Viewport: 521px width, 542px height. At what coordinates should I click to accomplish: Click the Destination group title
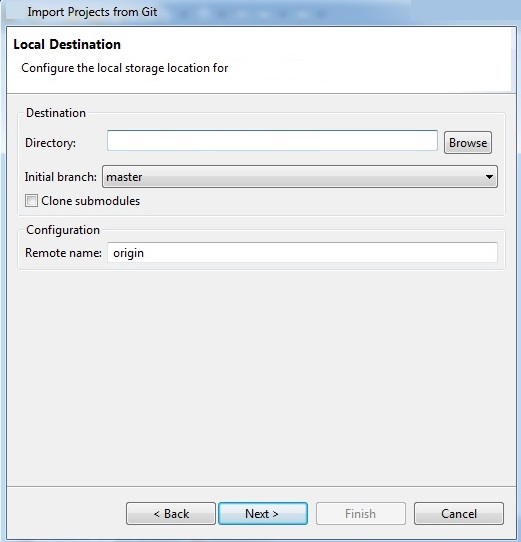[x=56, y=113]
